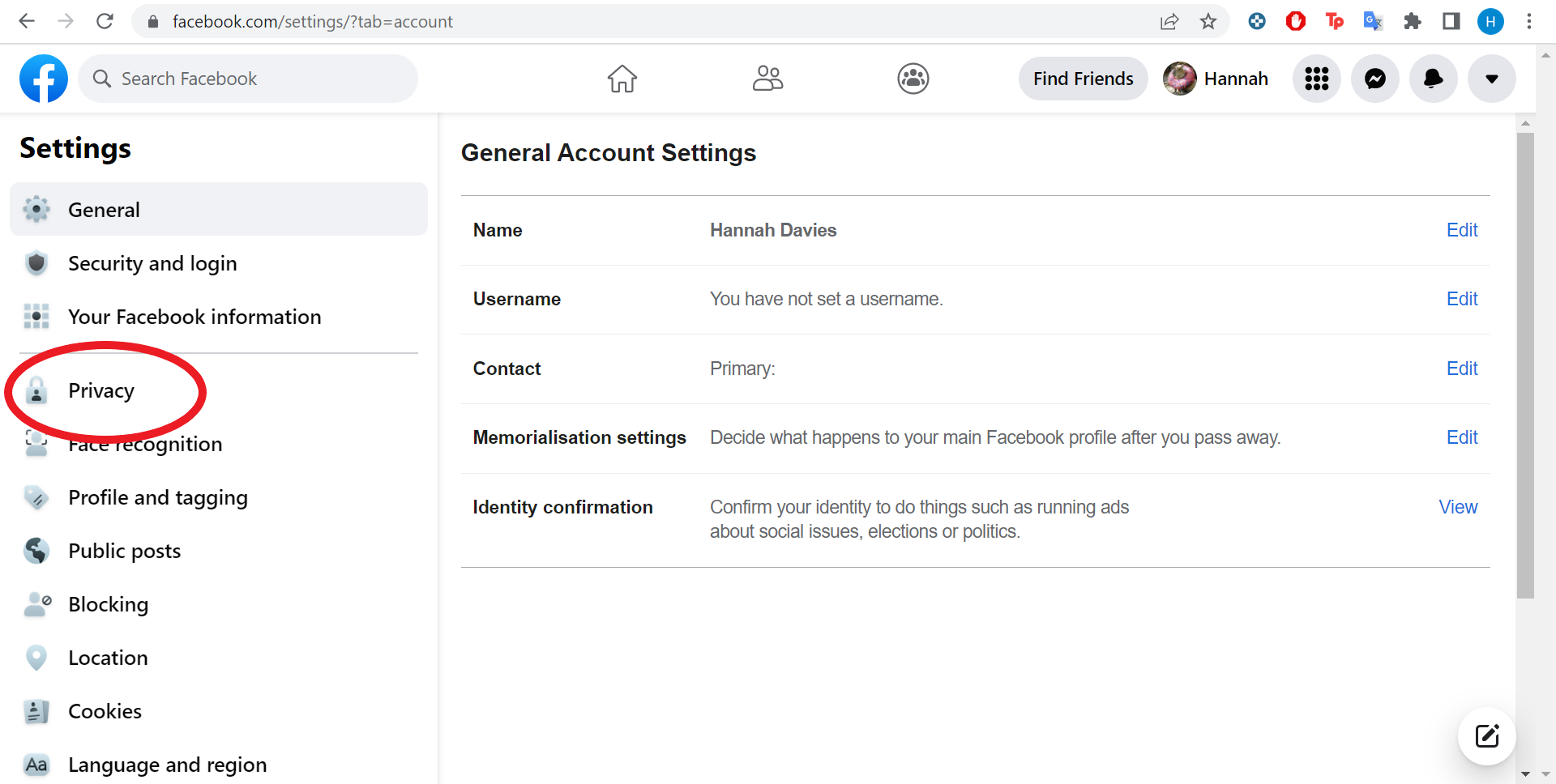Click the page vertical scrollbar
The height and width of the screenshot is (784, 1556).
click(x=1525, y=364)
